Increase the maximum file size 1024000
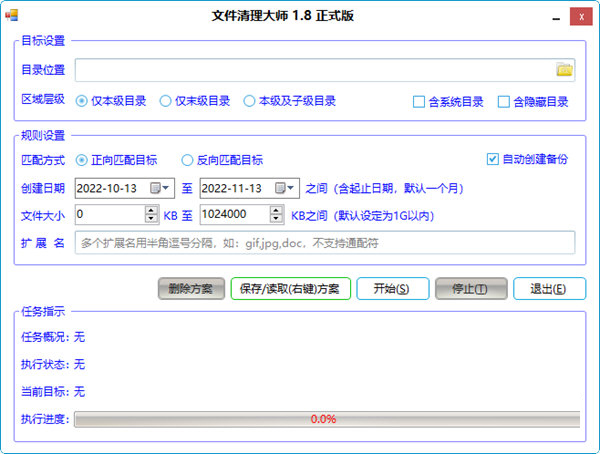The width and height of the screenshot is (600, 454). 276,210
